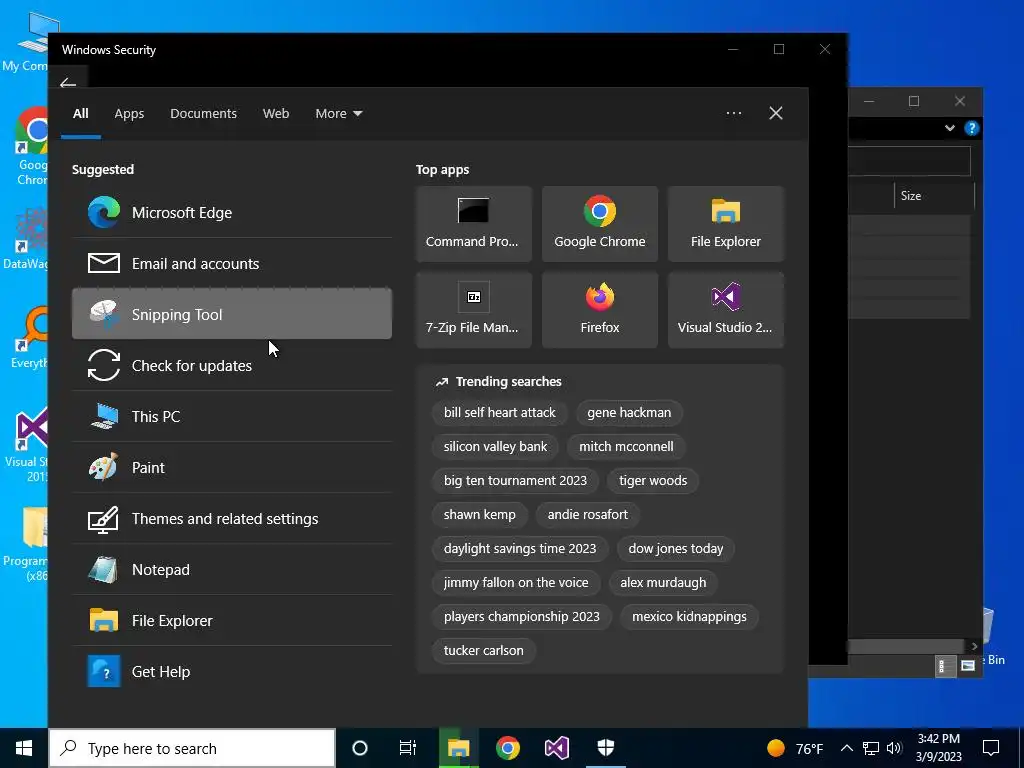Open the notification center icon

pyautogui.click(x=991, y=748)
